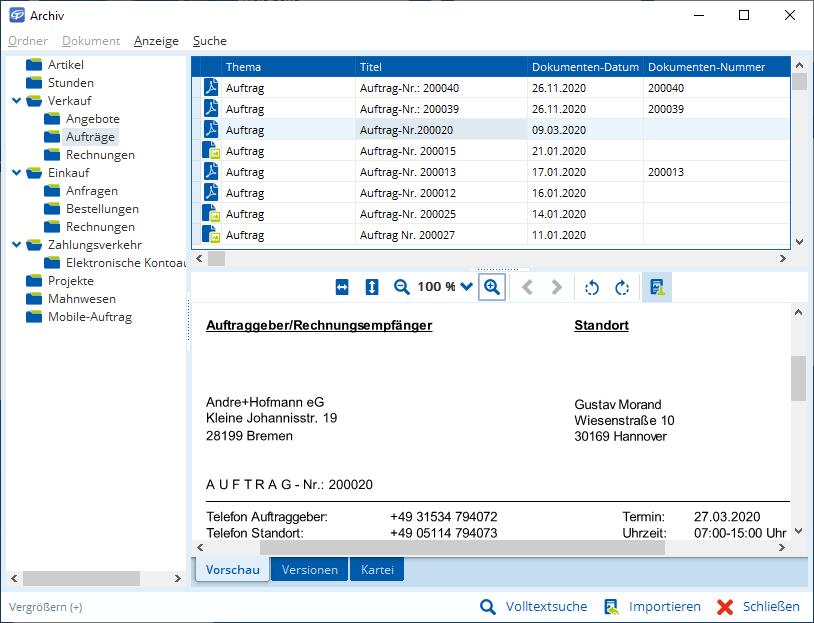Click the Importieren button
Image resolution: width=814 pixels, height=623 pixels.
pyautogui.click(x=652, y=606)
